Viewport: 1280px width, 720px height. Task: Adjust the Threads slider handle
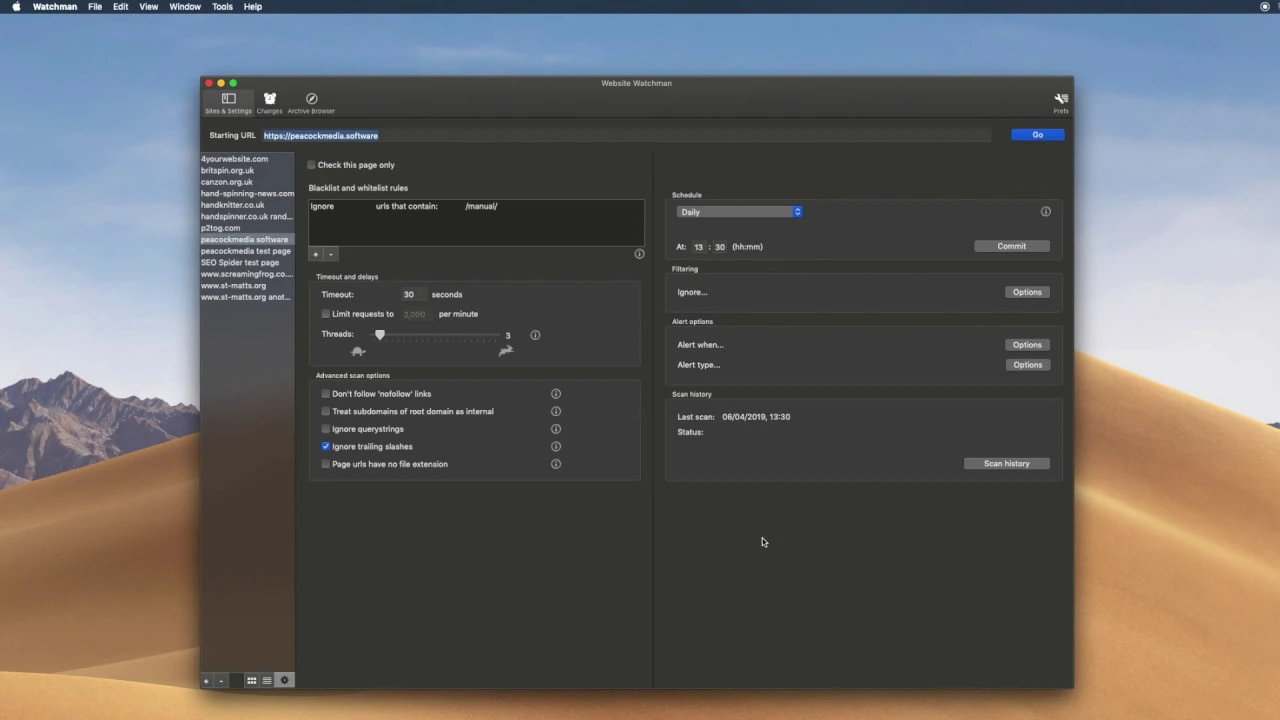click(x=380, y=335)
